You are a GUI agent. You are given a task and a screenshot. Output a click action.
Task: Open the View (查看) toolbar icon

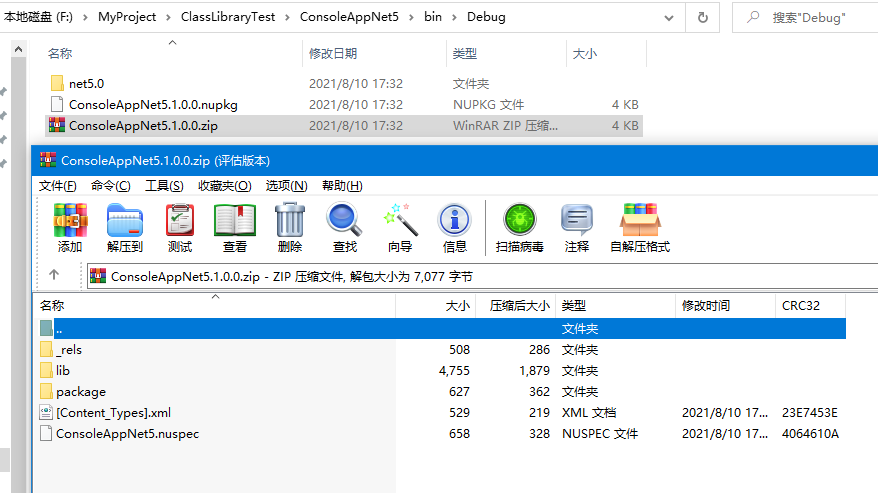click(x=235, y=221)
